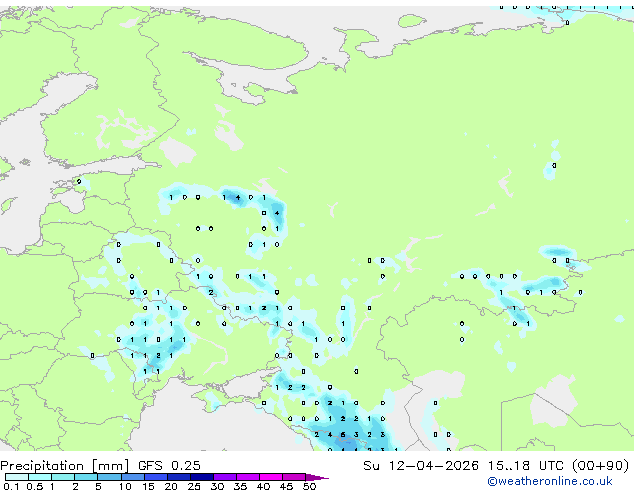Image resolution: width=634 pixels, height=490 pixels.
Task: Select the 'GFS 0.25' model label
Action: (x=169, y=466)
